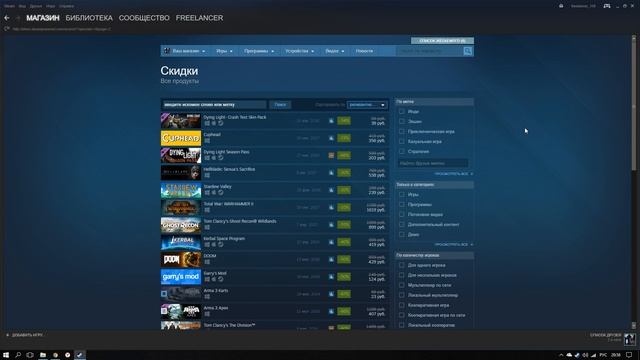Open the Windows Start menu

click(x=6, y=355)
